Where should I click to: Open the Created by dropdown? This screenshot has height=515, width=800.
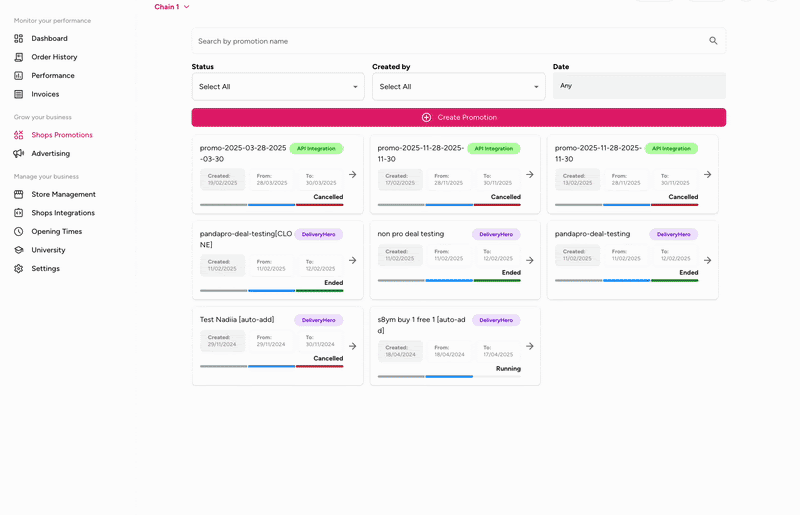(x=459, y=87)
